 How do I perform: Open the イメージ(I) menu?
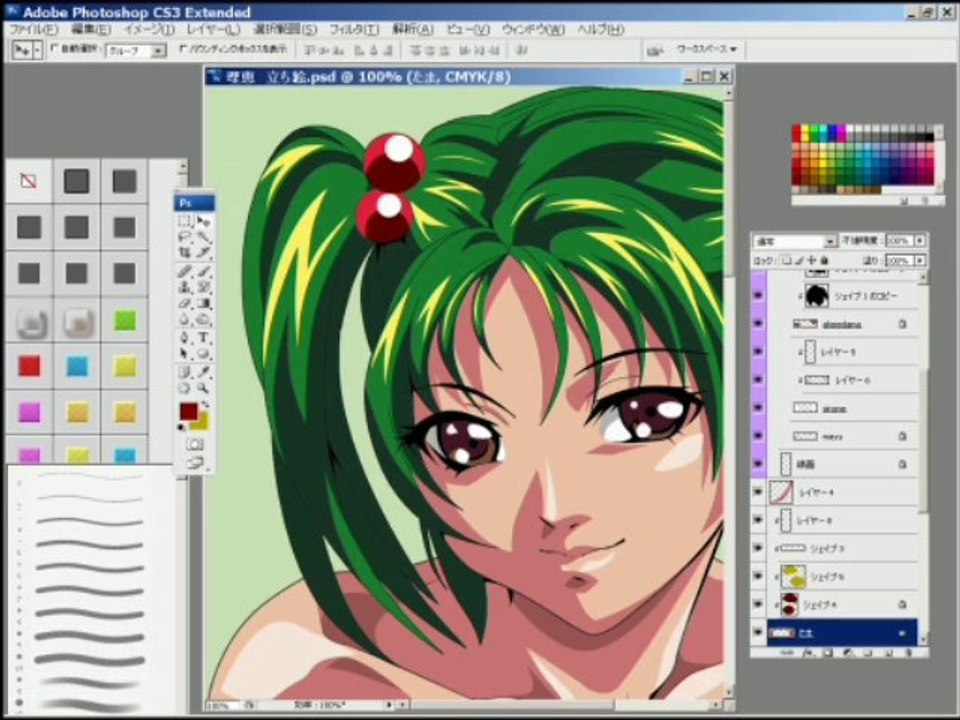149,29
